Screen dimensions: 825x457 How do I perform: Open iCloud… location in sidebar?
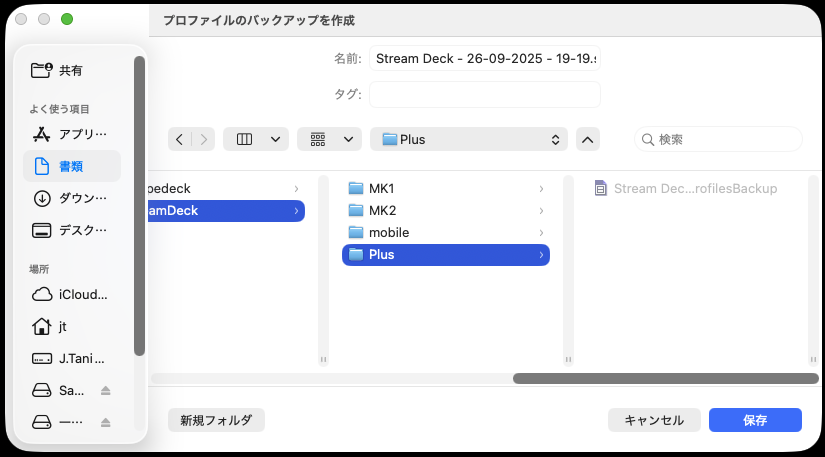click(x=72, y=294)
